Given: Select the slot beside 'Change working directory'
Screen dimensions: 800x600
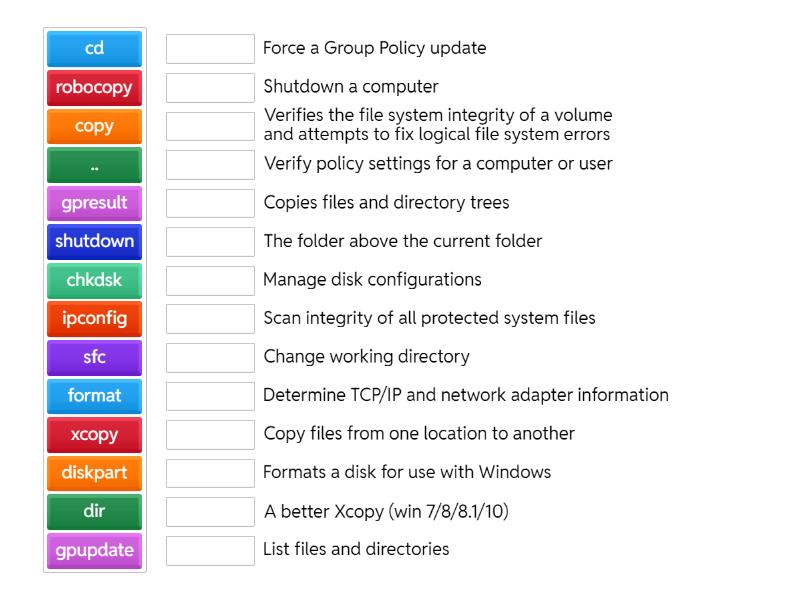Looking at the screenshot, I should point(210,357).
